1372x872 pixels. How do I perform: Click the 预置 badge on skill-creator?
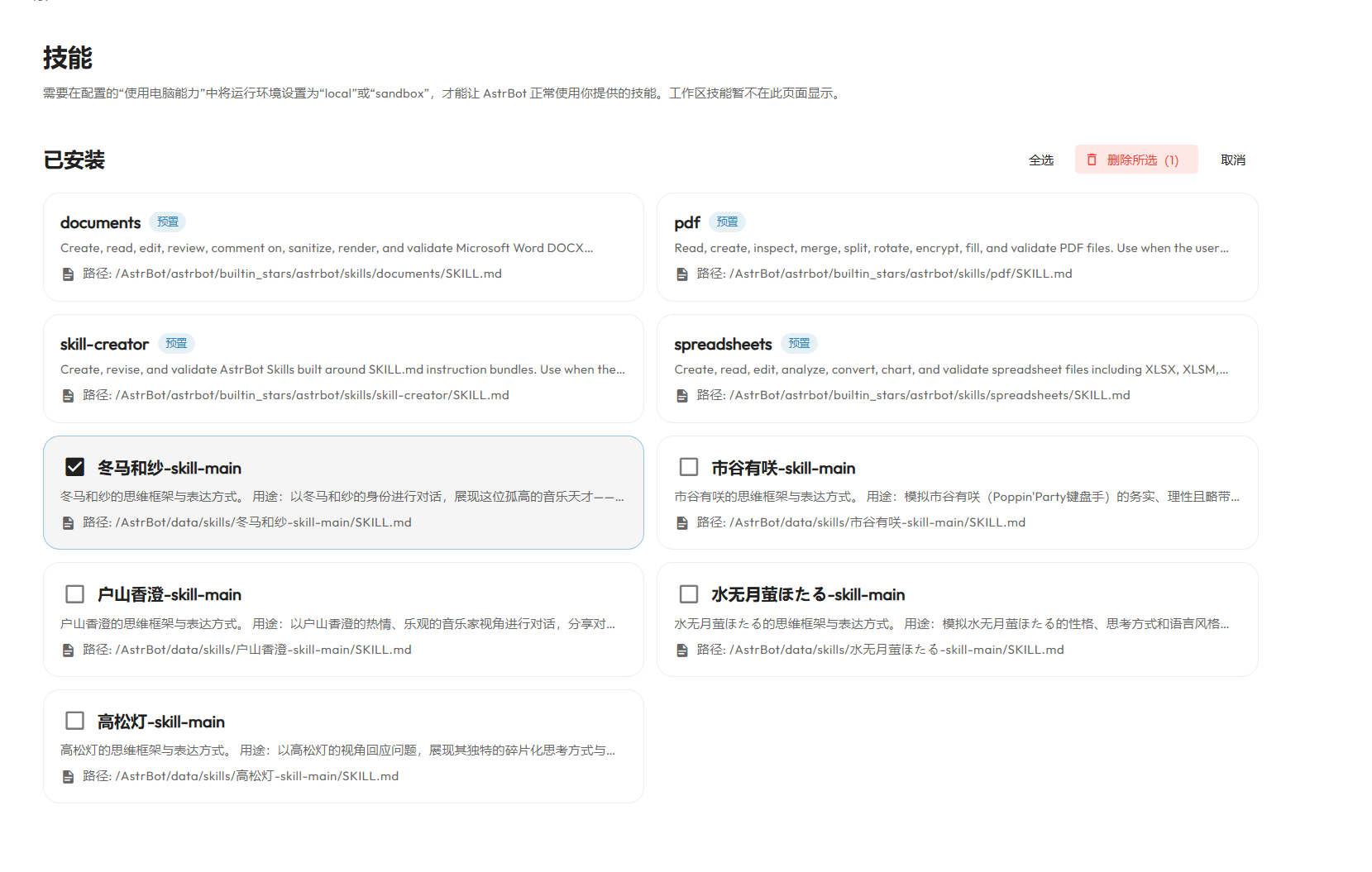176,343
